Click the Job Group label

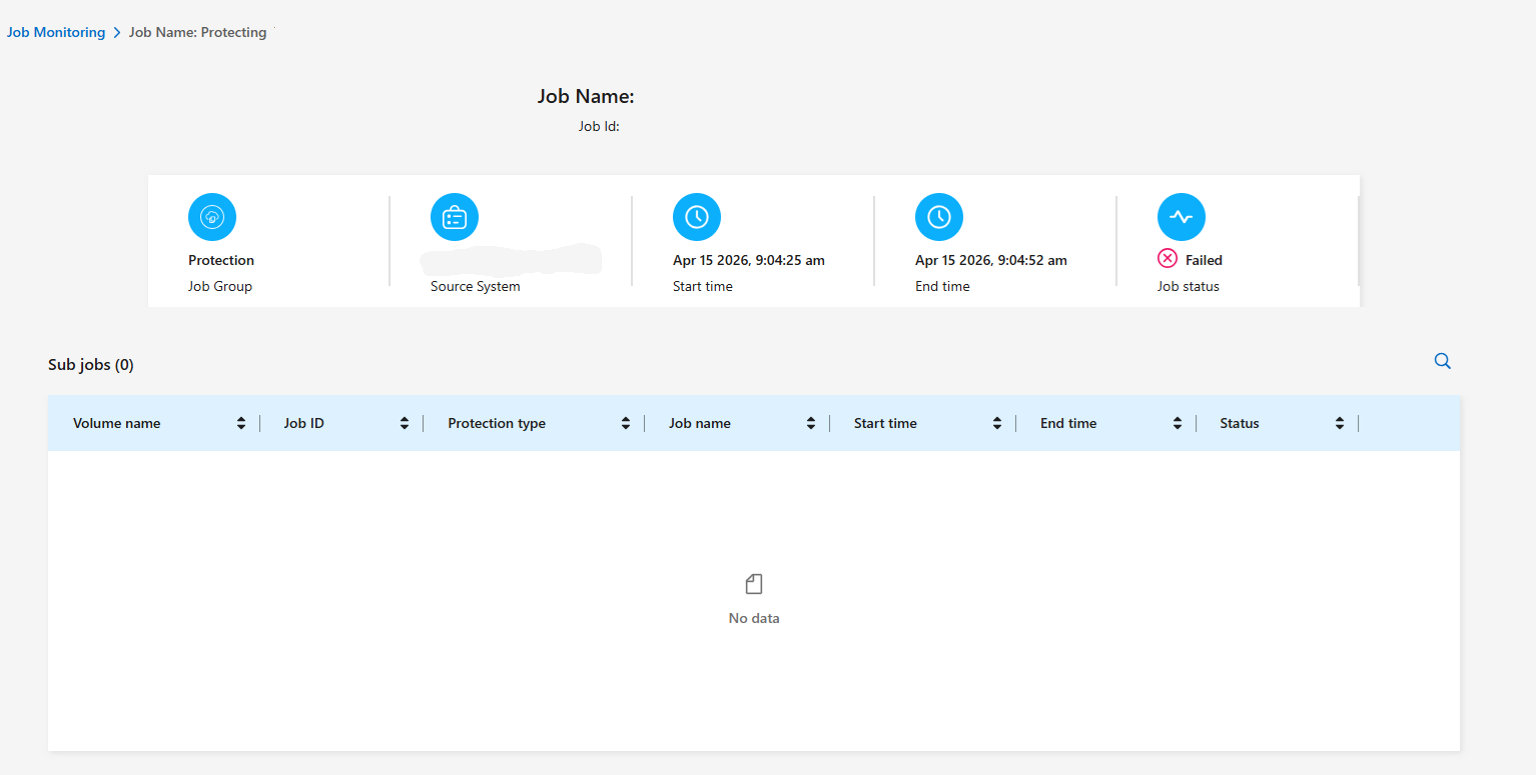click(x=220, y=286)
